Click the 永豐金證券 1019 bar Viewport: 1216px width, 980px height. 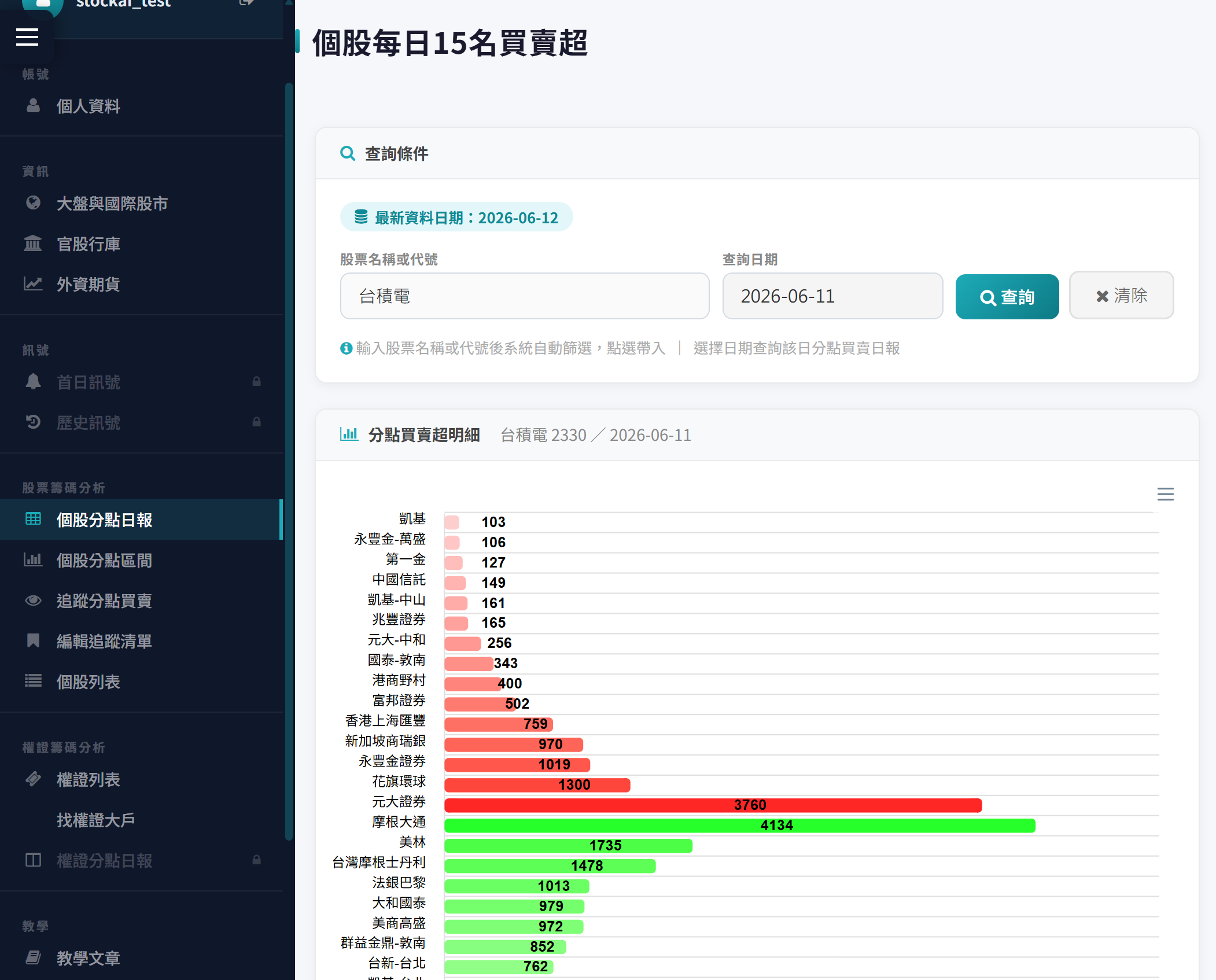pos(517,764)
